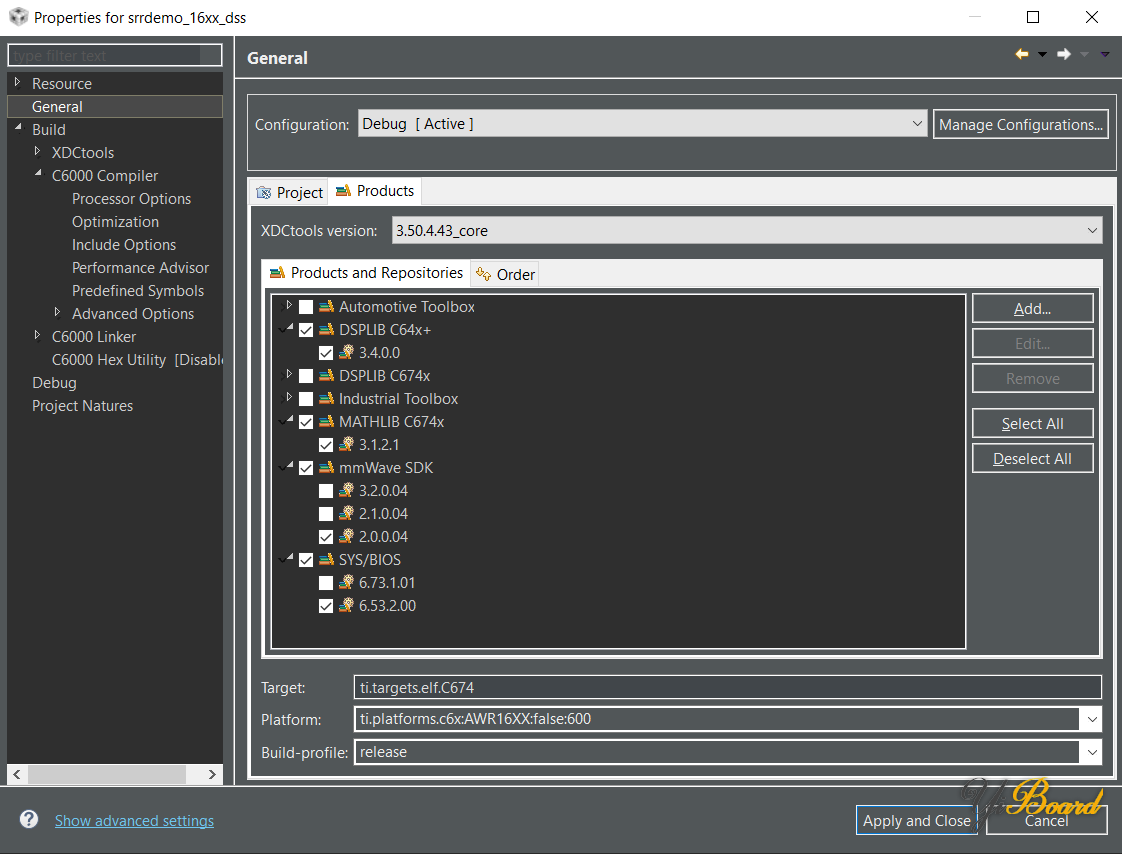
Task: Click the SYS/BIOS 6.73.1.01 version icon
Action: point(346,583)
